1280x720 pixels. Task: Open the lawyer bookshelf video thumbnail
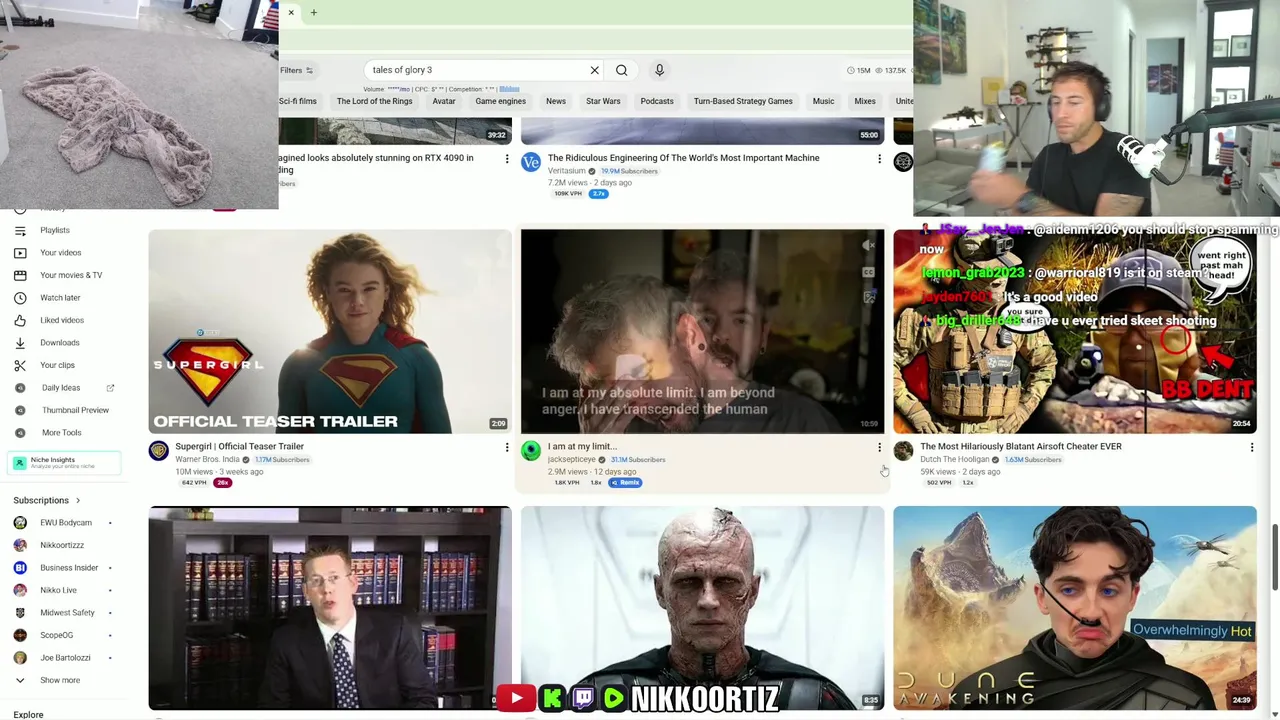tap(330, 608)
